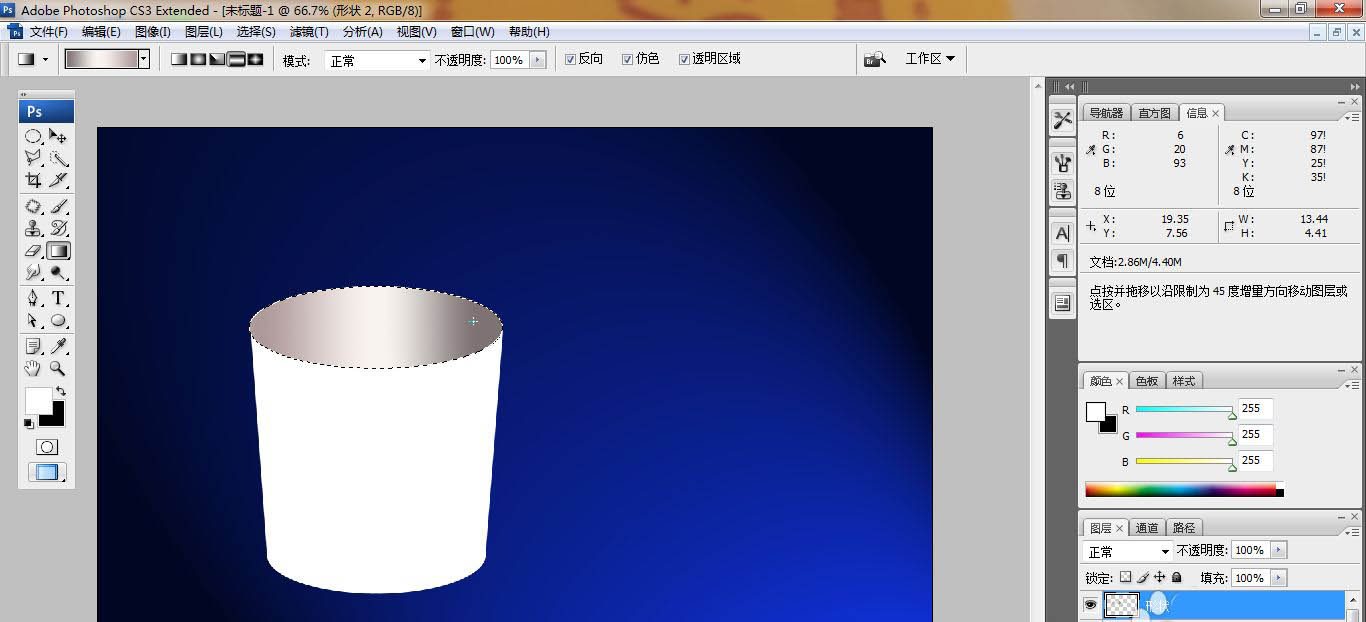Swap foreground and background colors icon

[x=61, y=391]
